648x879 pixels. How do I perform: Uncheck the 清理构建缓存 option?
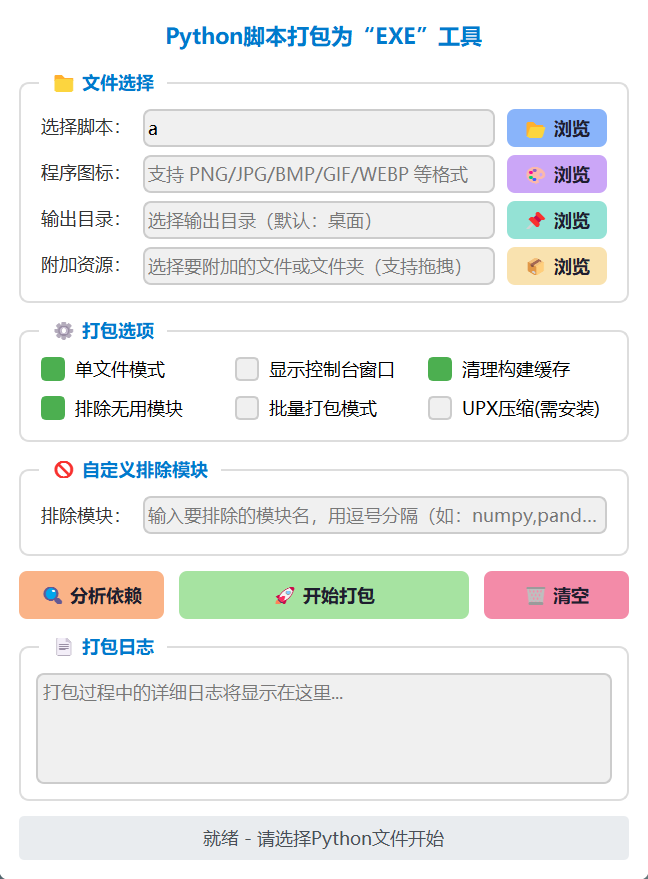(440, 370)
